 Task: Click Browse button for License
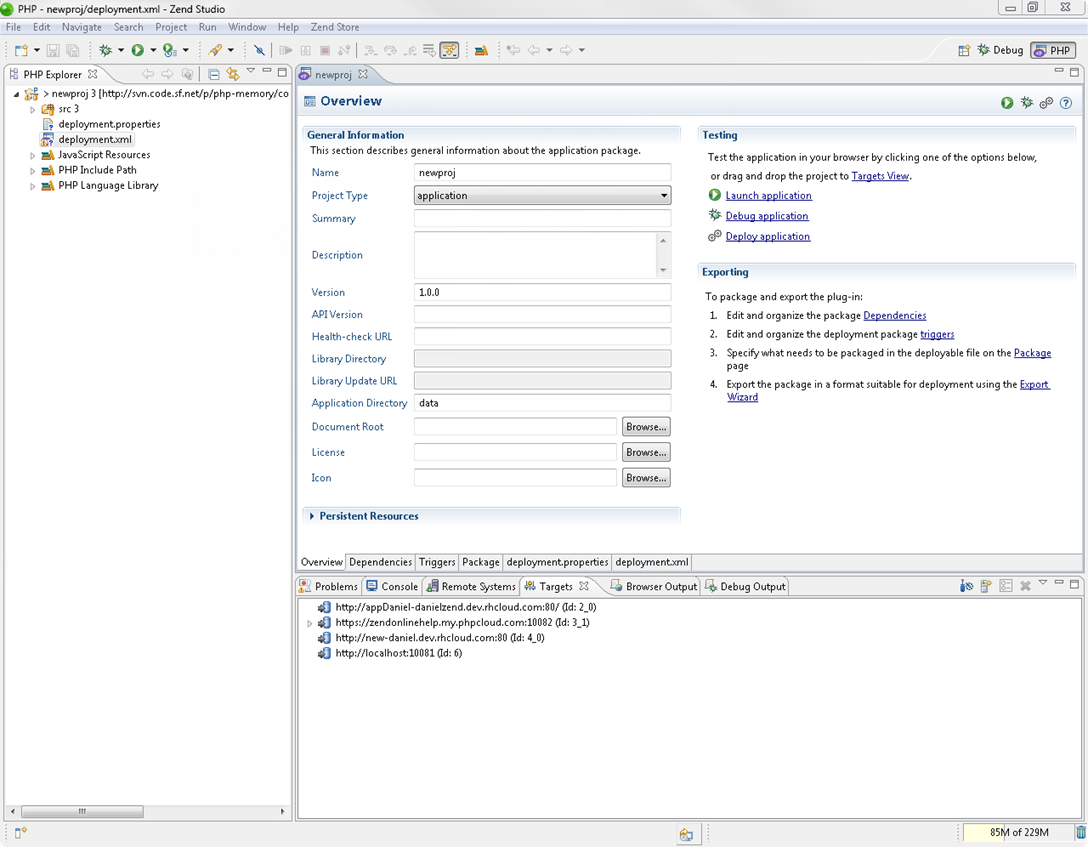pos(646,452)
